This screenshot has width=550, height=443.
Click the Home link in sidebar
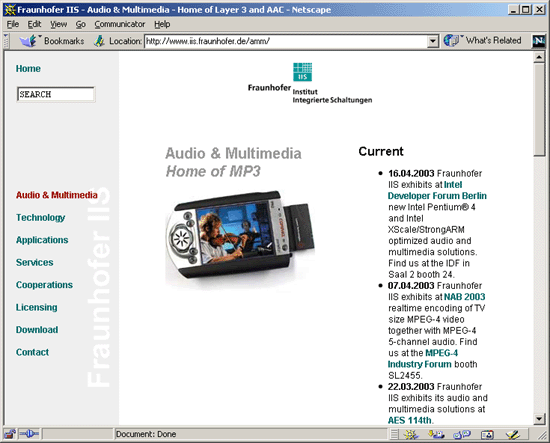click(x=28, y=69)
